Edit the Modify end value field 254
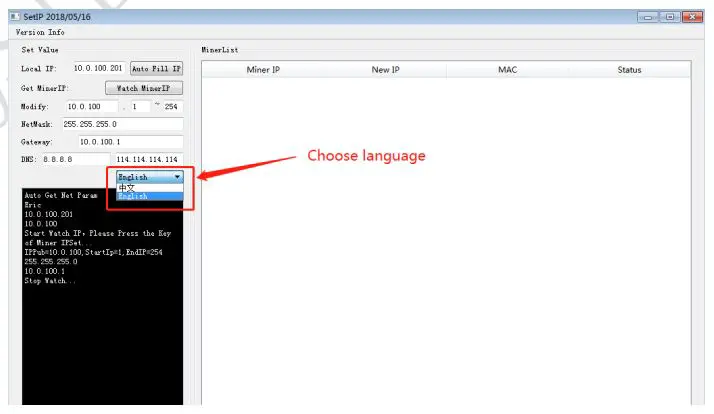The image size is (714, 414). coord(173,107)
